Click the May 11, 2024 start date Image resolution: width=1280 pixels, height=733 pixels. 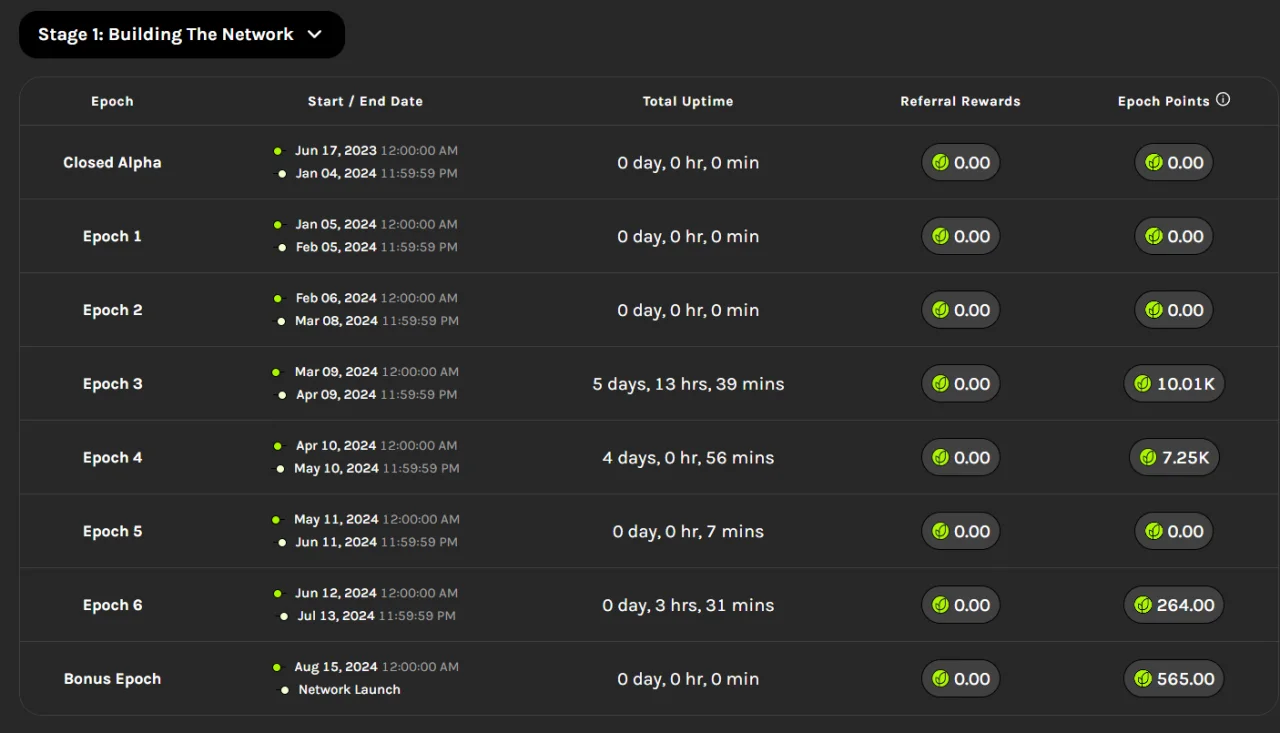[x=336, y=520]
